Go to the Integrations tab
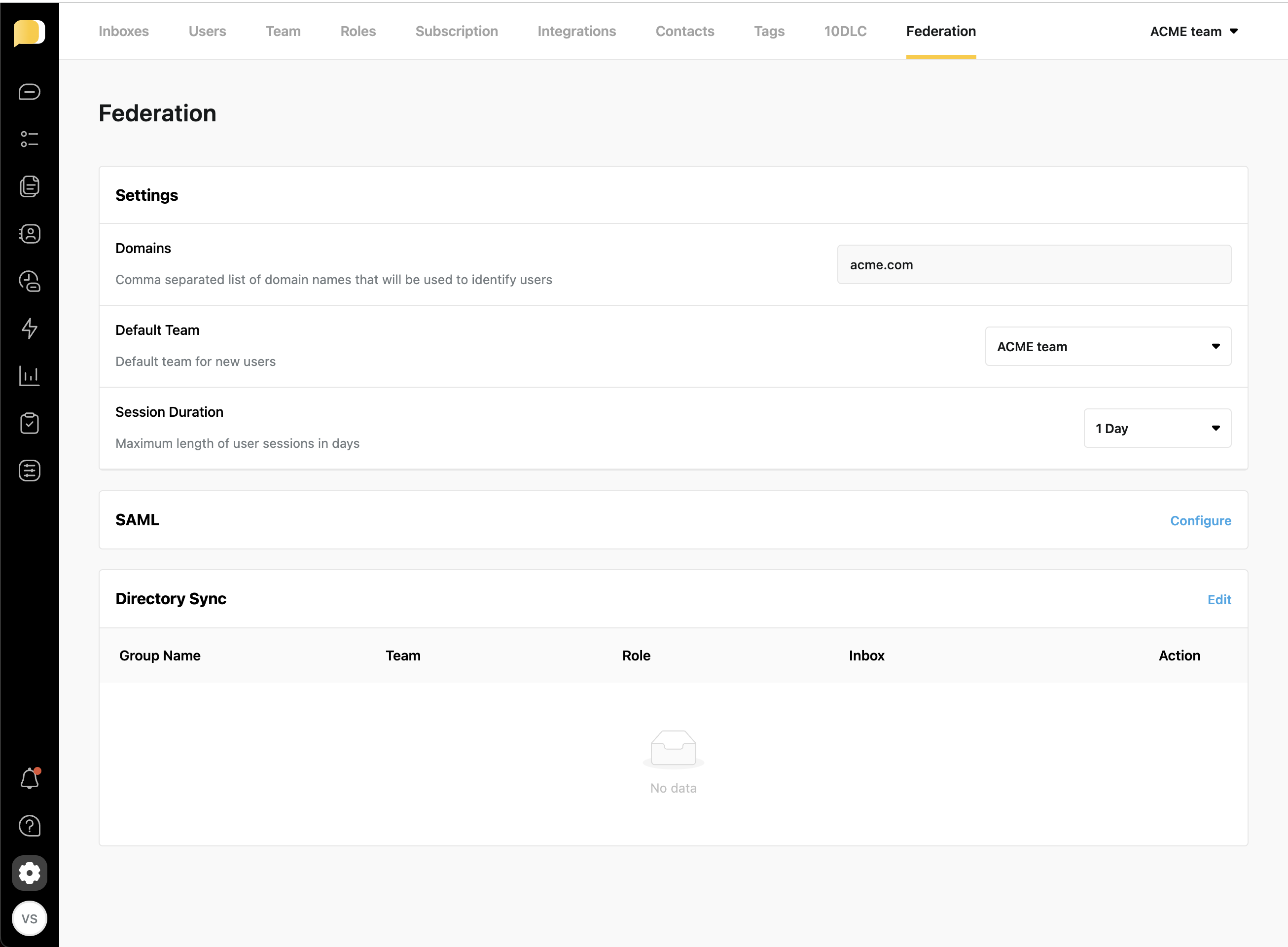The width and height of the screenshot is (1288, 947). pos(576,32)
